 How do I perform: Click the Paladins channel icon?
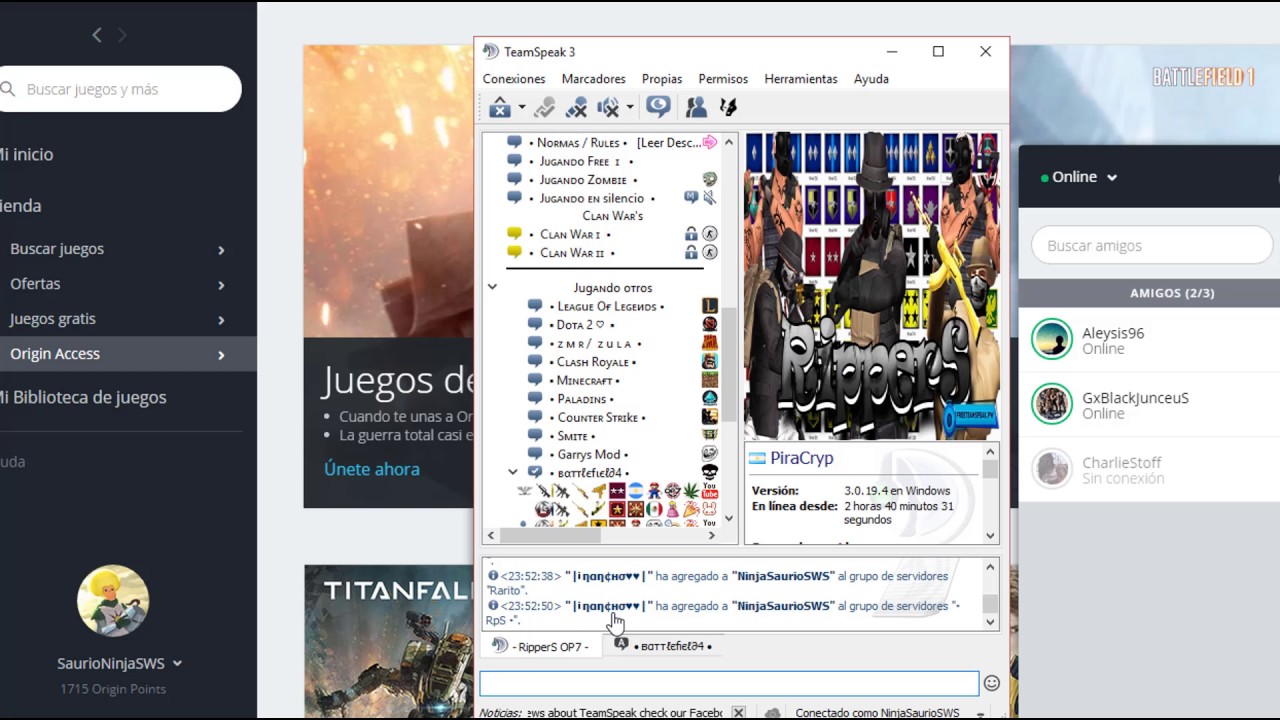pyautogui.click(x=709, y=398)
